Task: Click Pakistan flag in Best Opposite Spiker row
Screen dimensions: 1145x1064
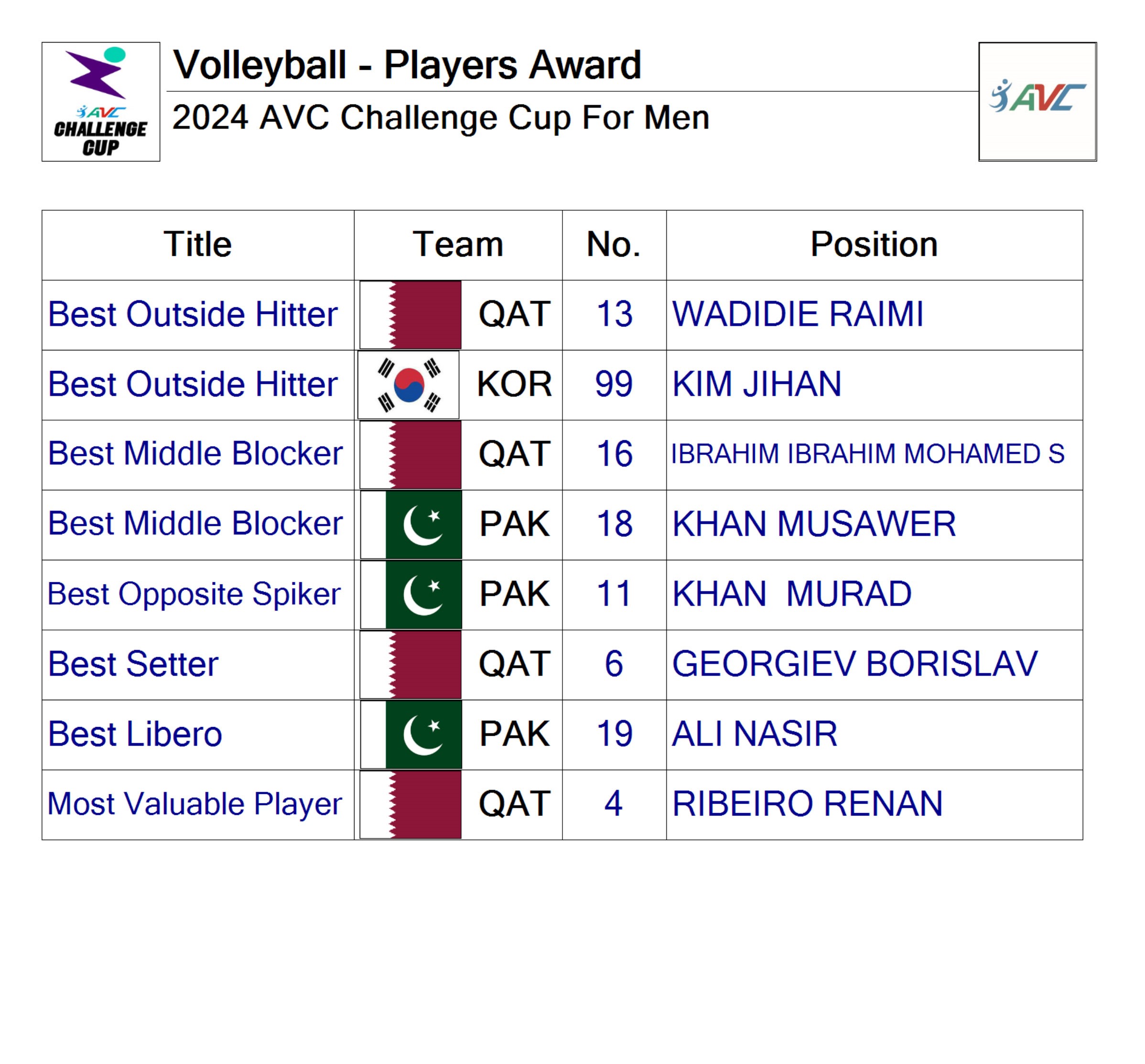Action: click(411, 595)
